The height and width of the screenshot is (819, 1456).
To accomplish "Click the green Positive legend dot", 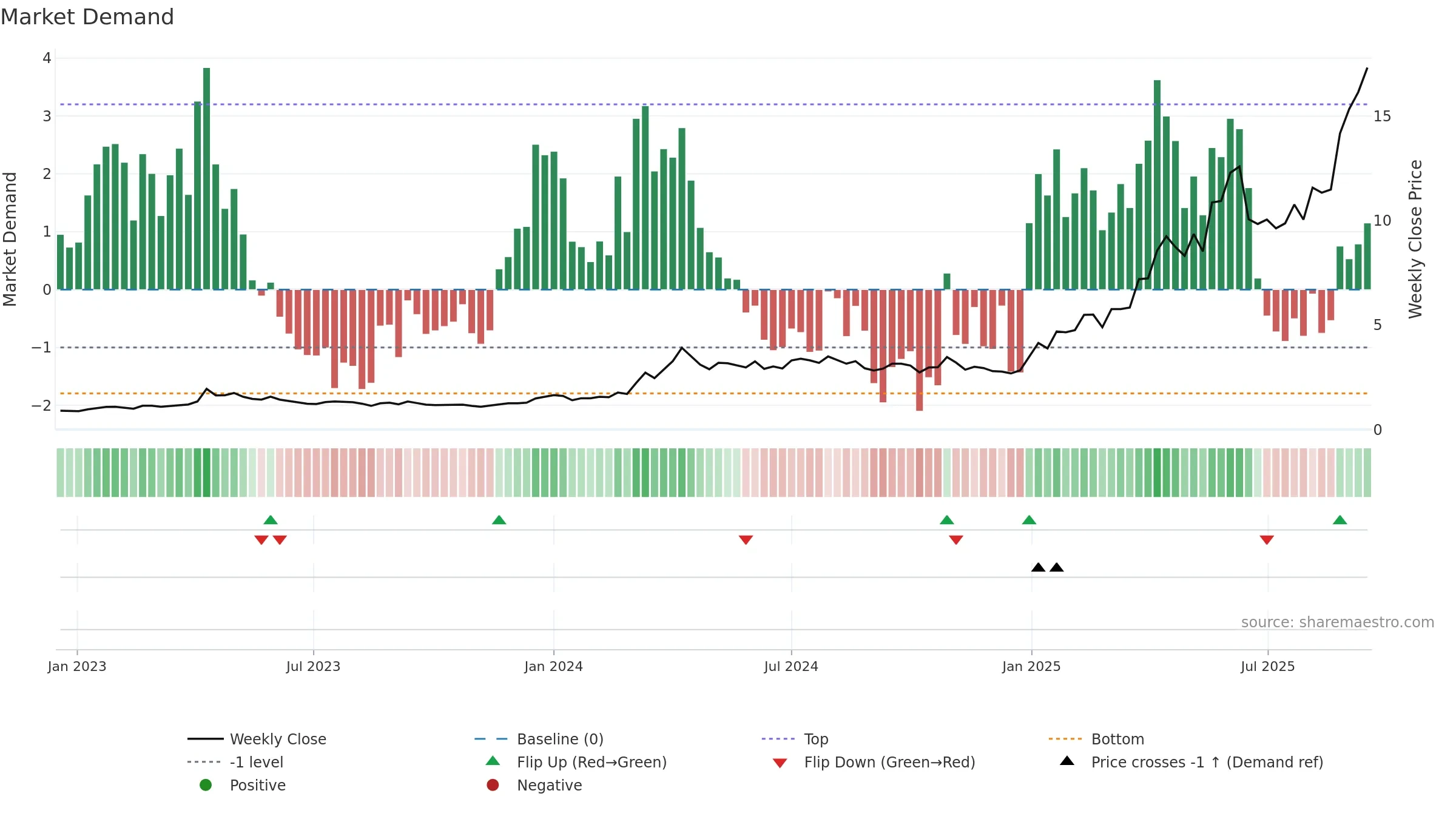I will point(206,785).
